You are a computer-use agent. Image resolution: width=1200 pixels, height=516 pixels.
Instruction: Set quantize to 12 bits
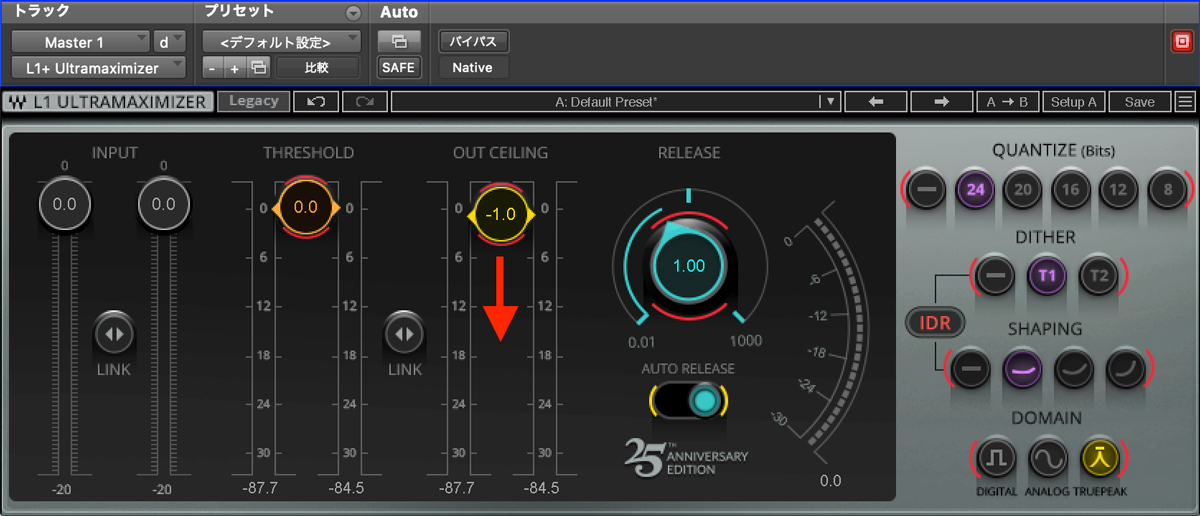[1117, 189]
